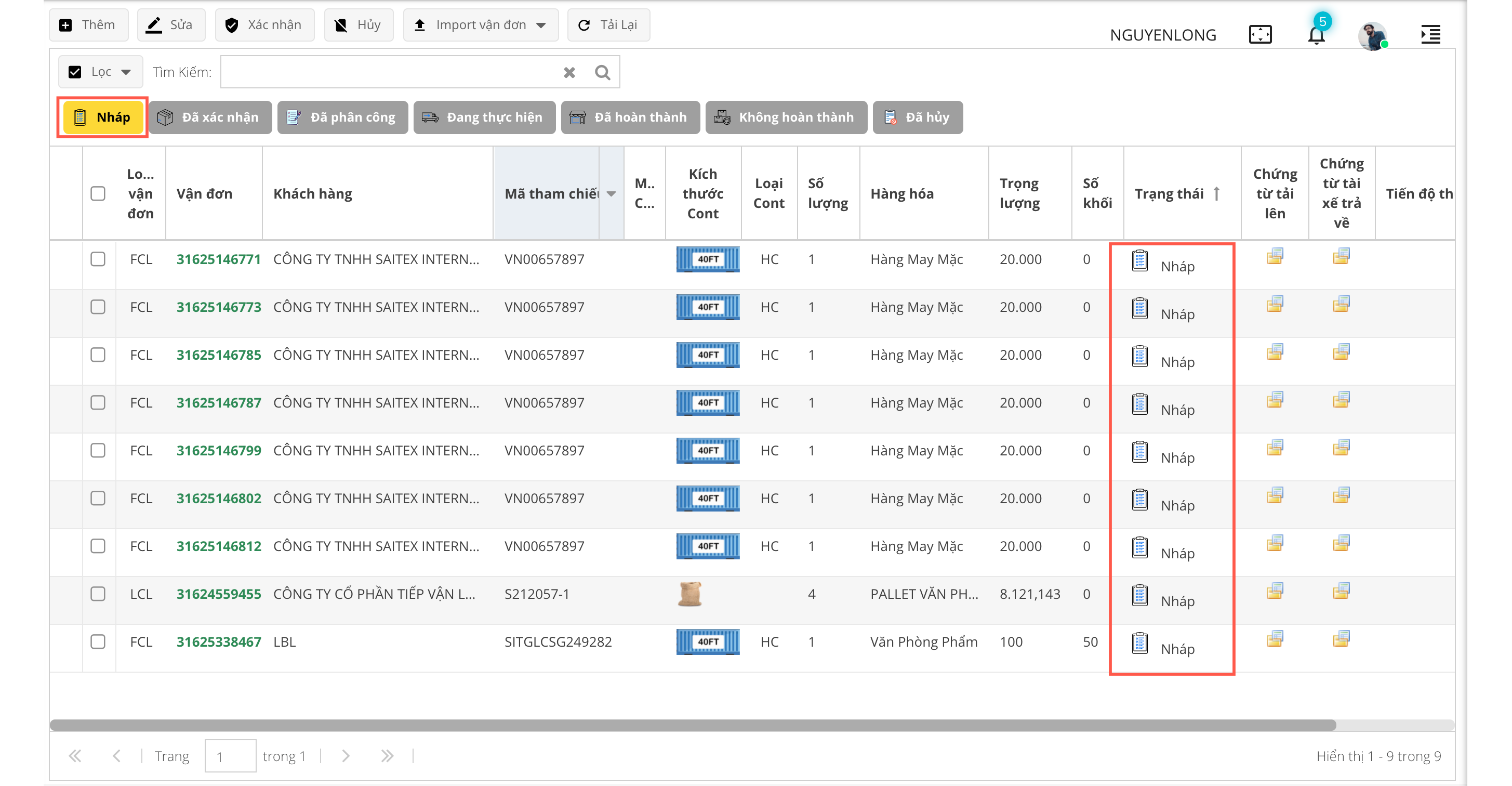This screenshot has height=786, width=1512.
Task: Click the Xác nhận button
Action: pos(264,24)
